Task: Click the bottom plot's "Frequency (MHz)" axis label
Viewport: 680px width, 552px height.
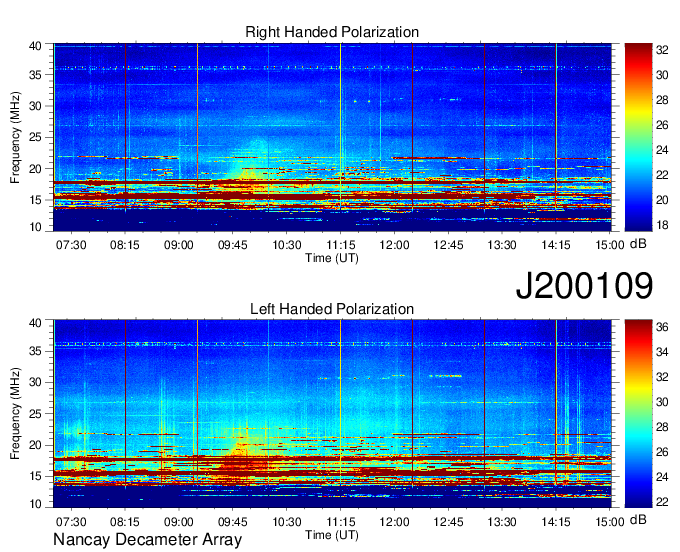Action: point(15,414)
